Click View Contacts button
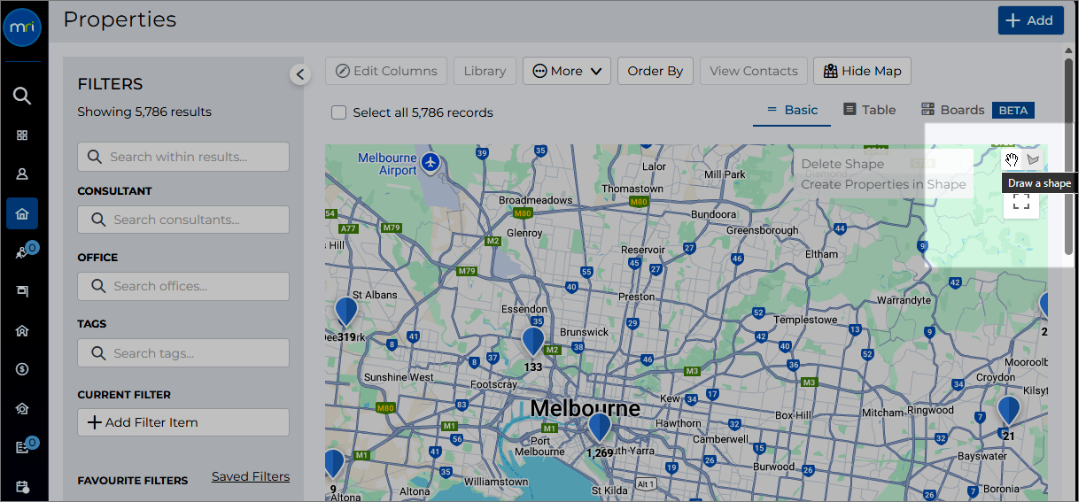The image size is (1080, 502). coord(754,71)
